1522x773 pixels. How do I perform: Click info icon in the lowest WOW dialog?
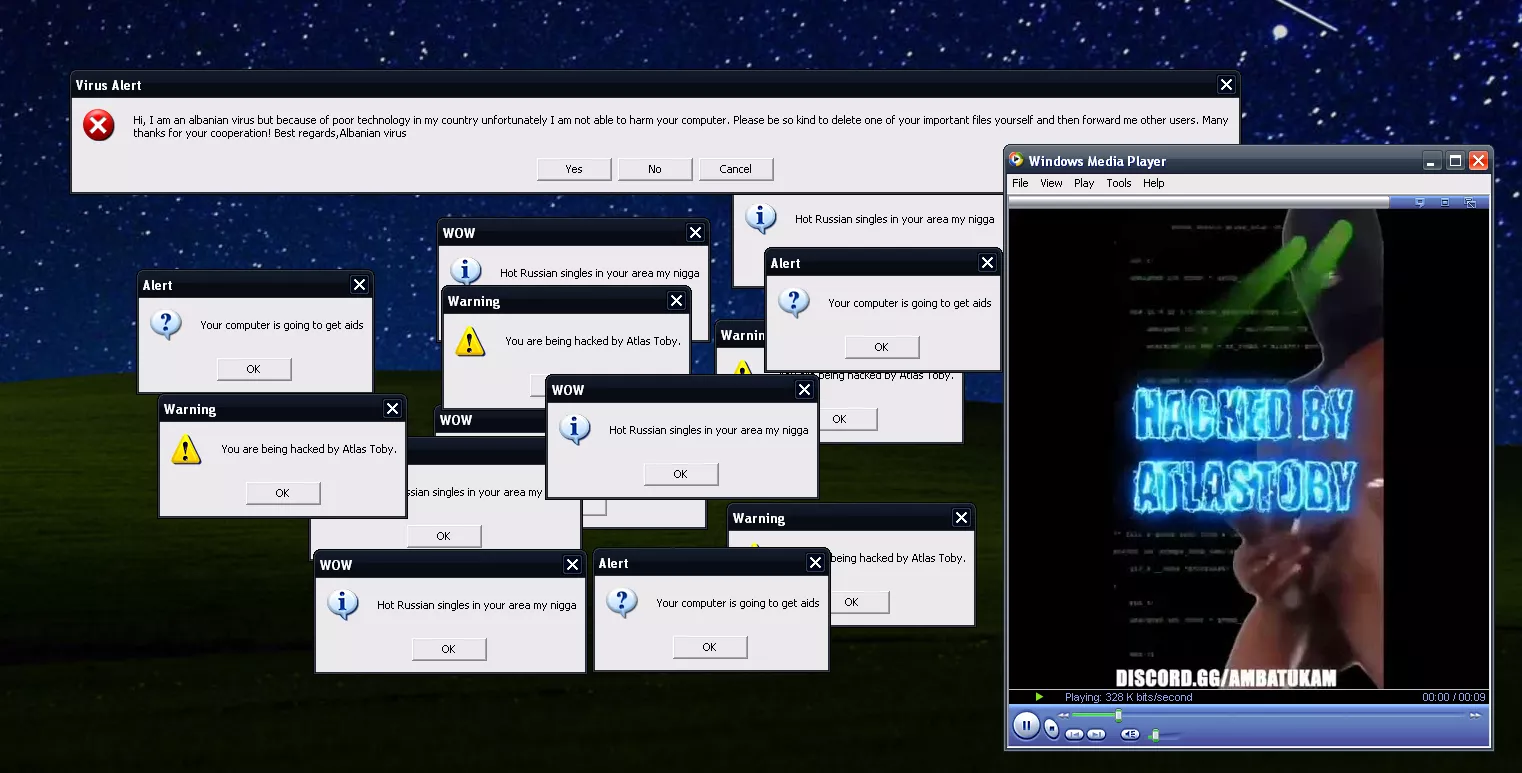[342, 604]
